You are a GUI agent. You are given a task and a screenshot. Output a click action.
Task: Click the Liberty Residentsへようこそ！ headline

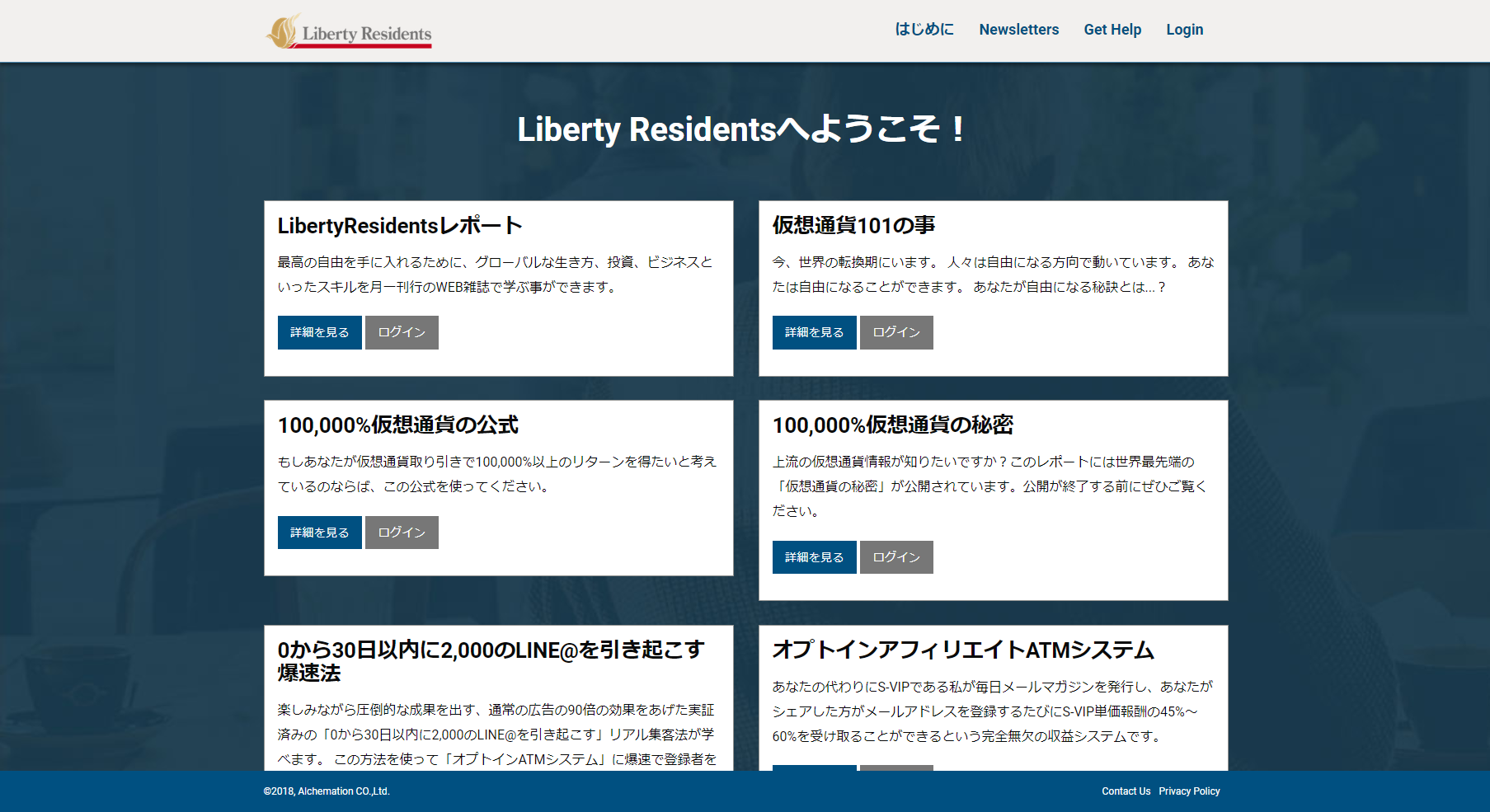pos(740,129)
